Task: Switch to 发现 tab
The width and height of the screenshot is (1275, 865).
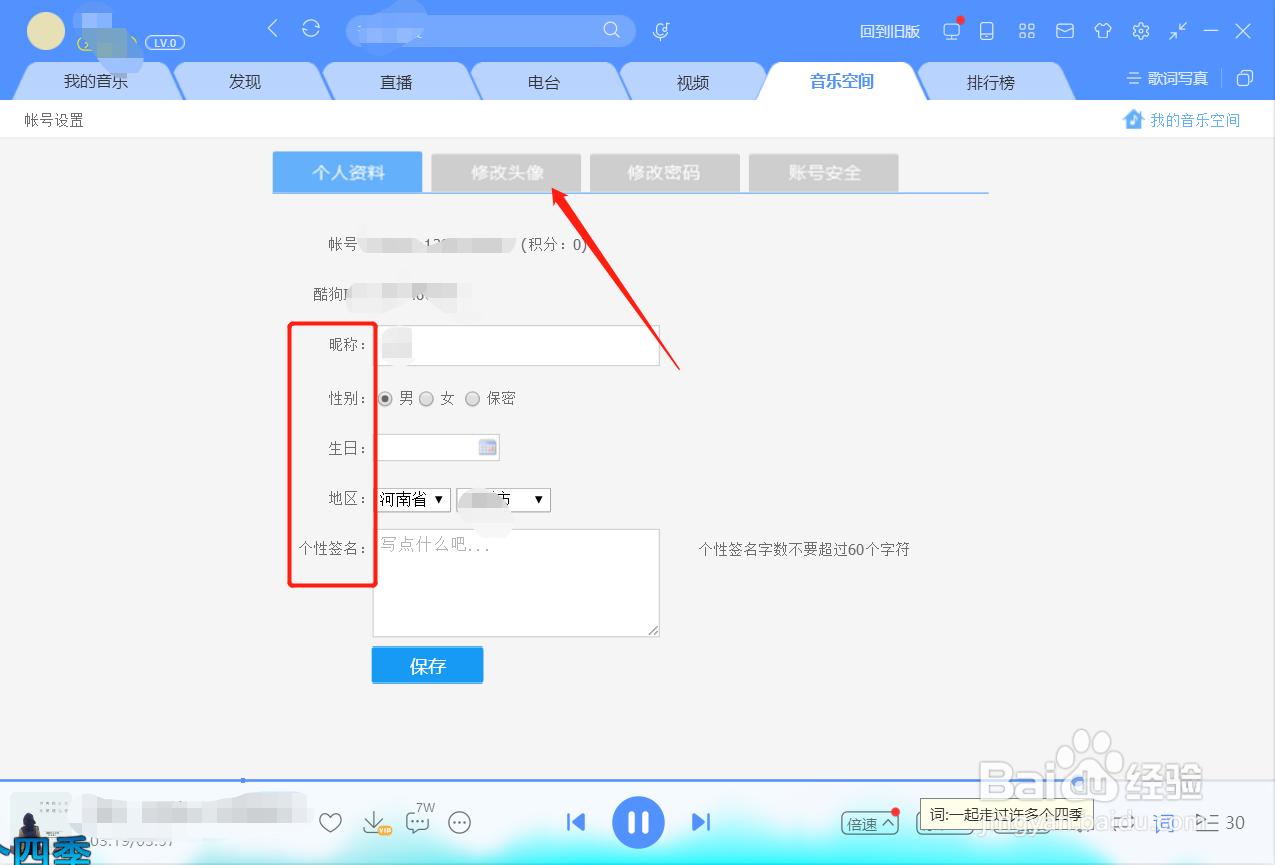Action: [x=245, y=82]
